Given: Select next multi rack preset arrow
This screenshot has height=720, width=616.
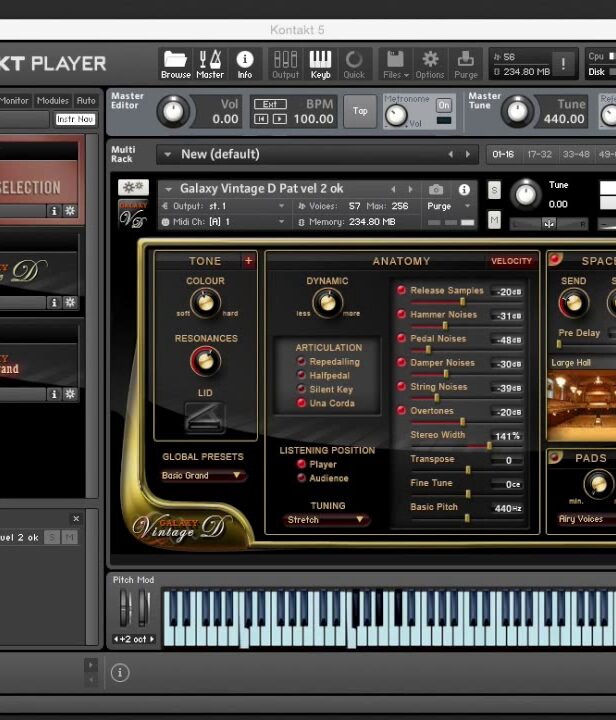Looking at the screenshot, I should click(x=468, y=154).
